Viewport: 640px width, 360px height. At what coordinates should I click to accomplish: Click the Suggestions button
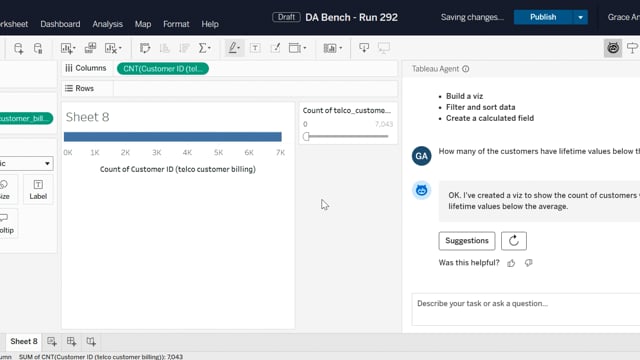point(467,241)
